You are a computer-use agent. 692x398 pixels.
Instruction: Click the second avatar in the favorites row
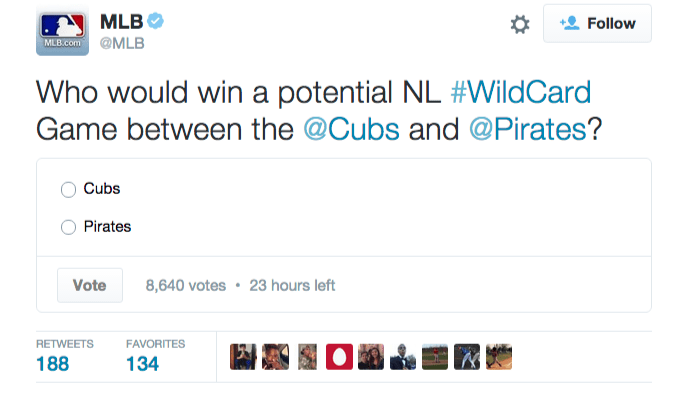[x=275, y=357]
